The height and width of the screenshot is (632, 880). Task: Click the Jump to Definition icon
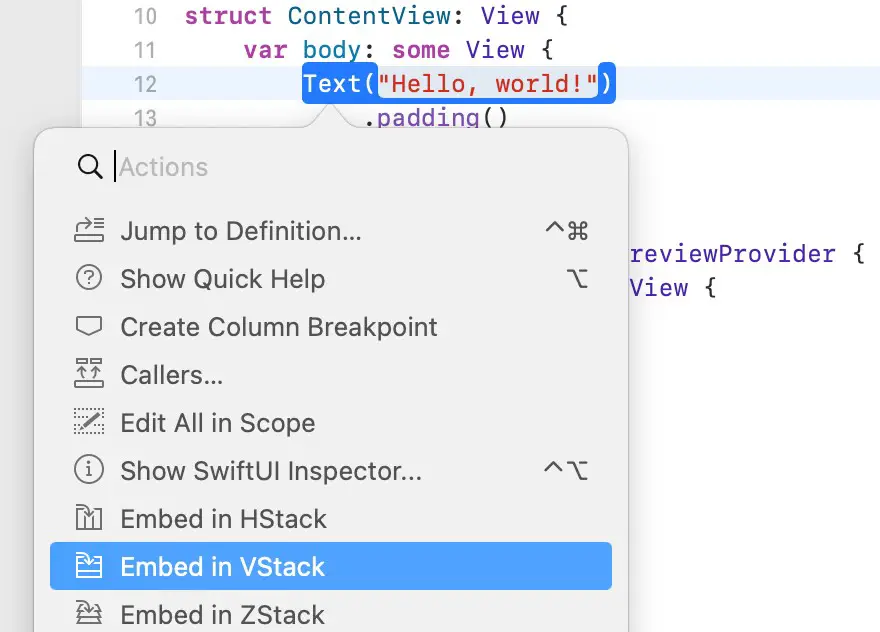pyautogui.click(x=89, y=230)
